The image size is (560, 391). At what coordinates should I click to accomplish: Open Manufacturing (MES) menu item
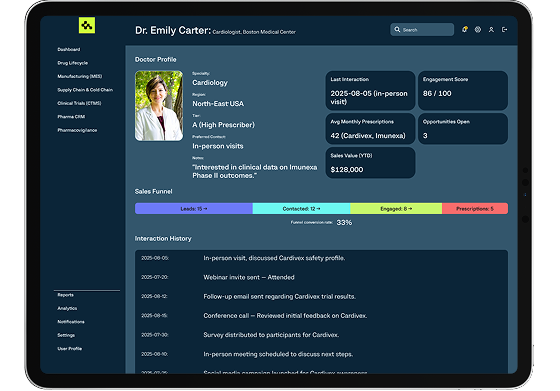pyautogui.click(x=80, y=76)
